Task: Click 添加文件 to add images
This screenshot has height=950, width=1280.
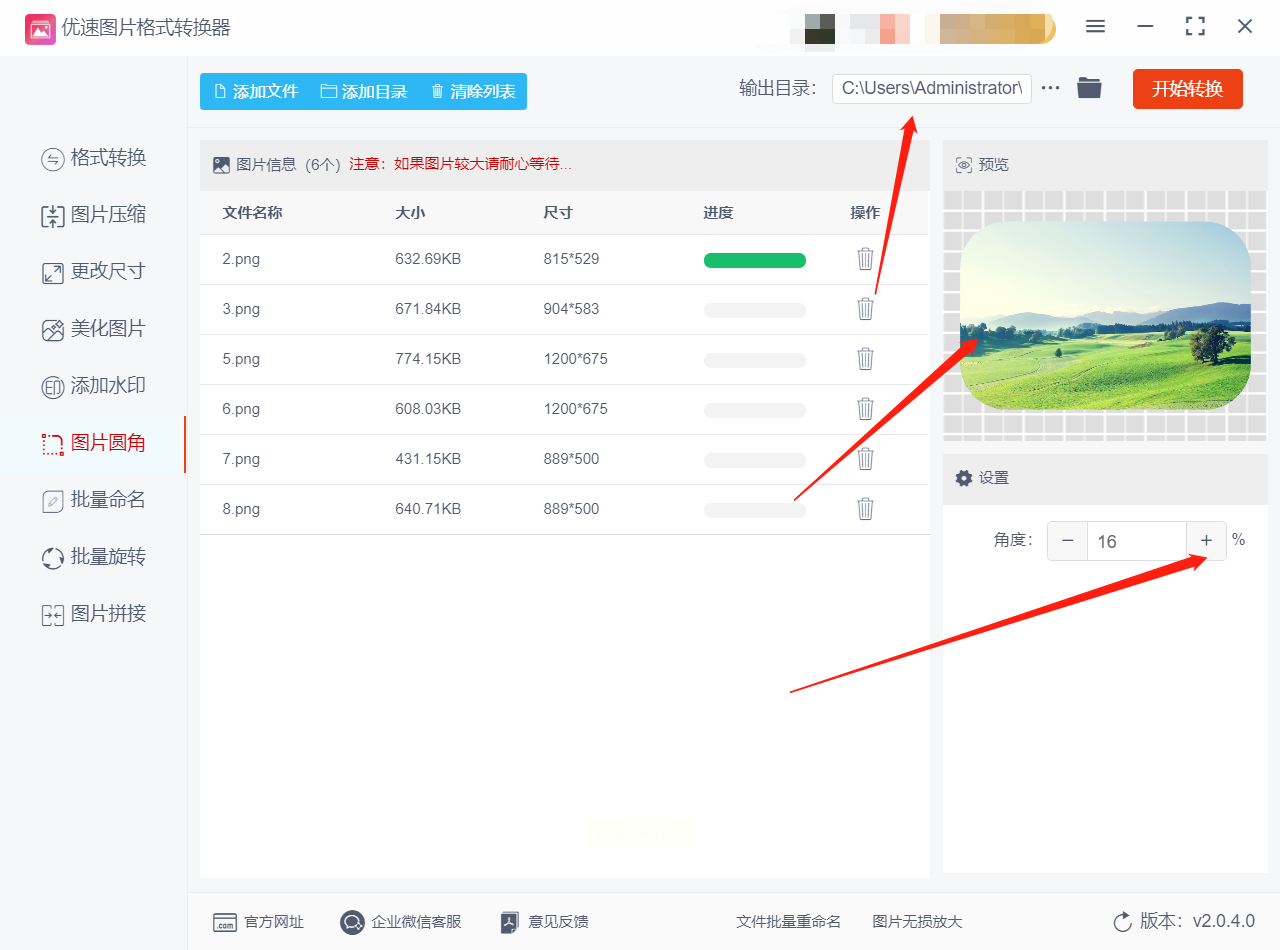Action: tap(255, 92)
